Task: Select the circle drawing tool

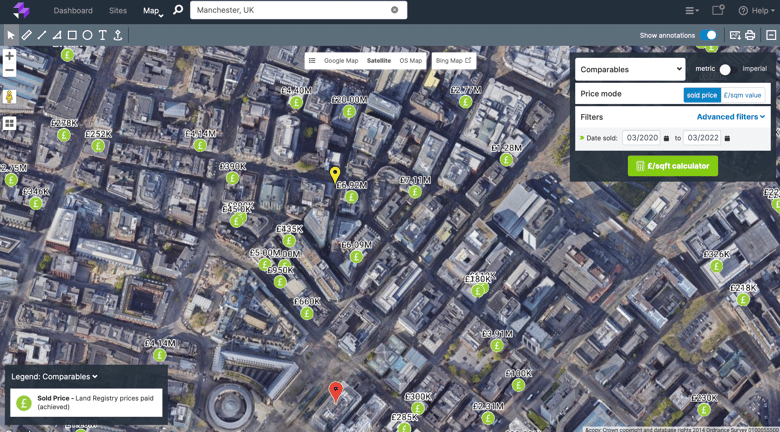Action: pos(87,35)
